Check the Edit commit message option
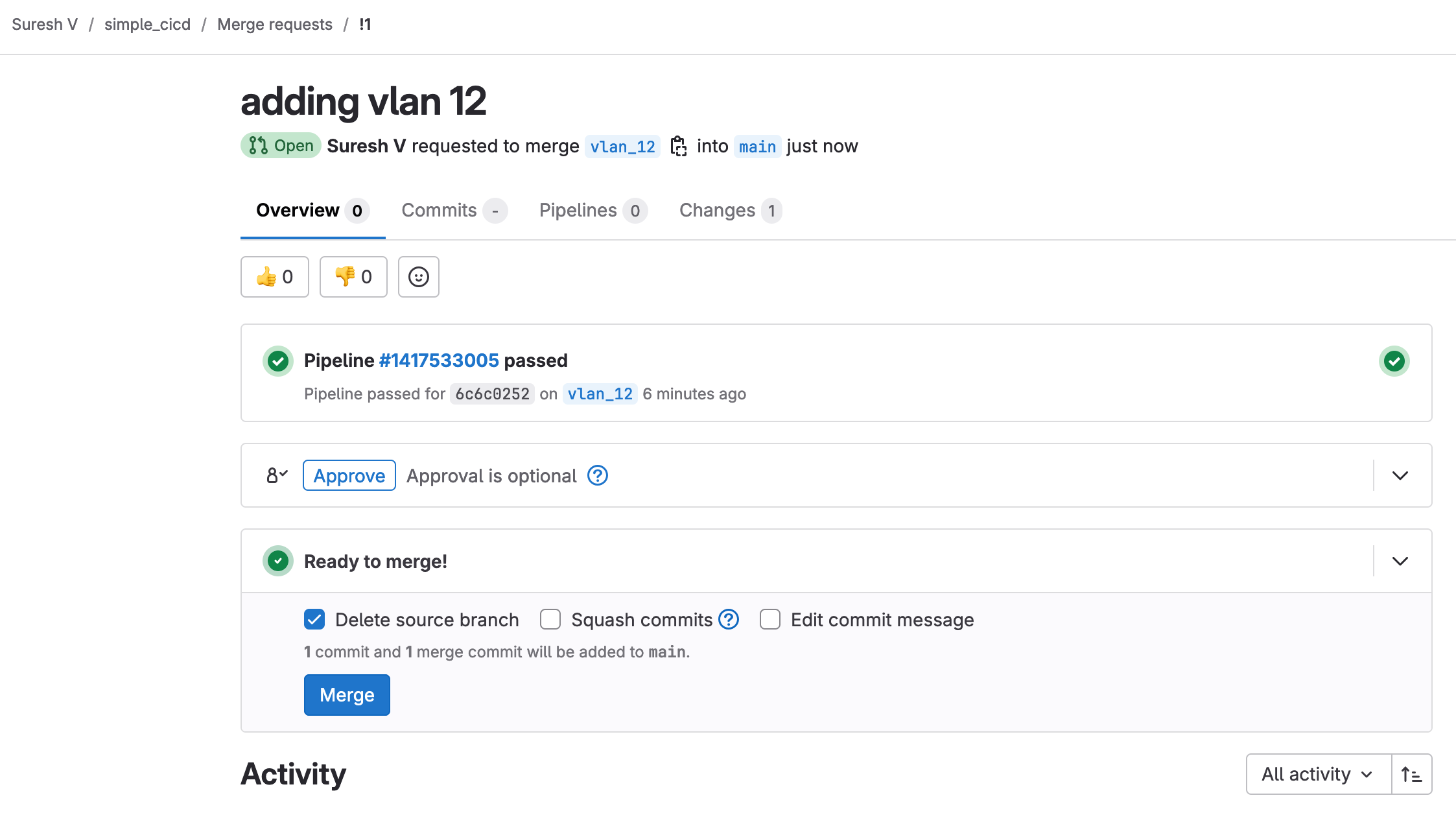 [x=770, y=620]
